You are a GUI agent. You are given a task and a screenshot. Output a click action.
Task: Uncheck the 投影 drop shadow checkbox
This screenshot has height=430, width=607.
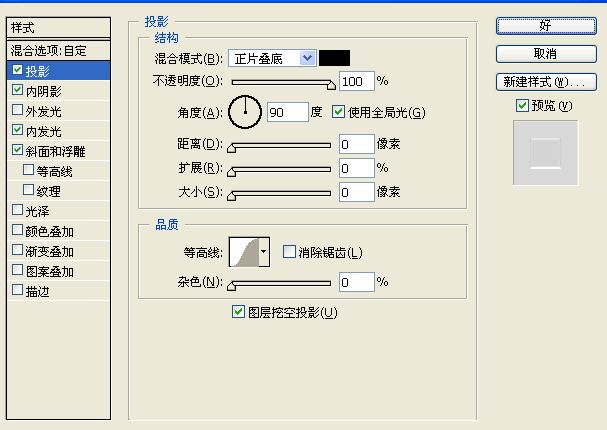point(17,70)
